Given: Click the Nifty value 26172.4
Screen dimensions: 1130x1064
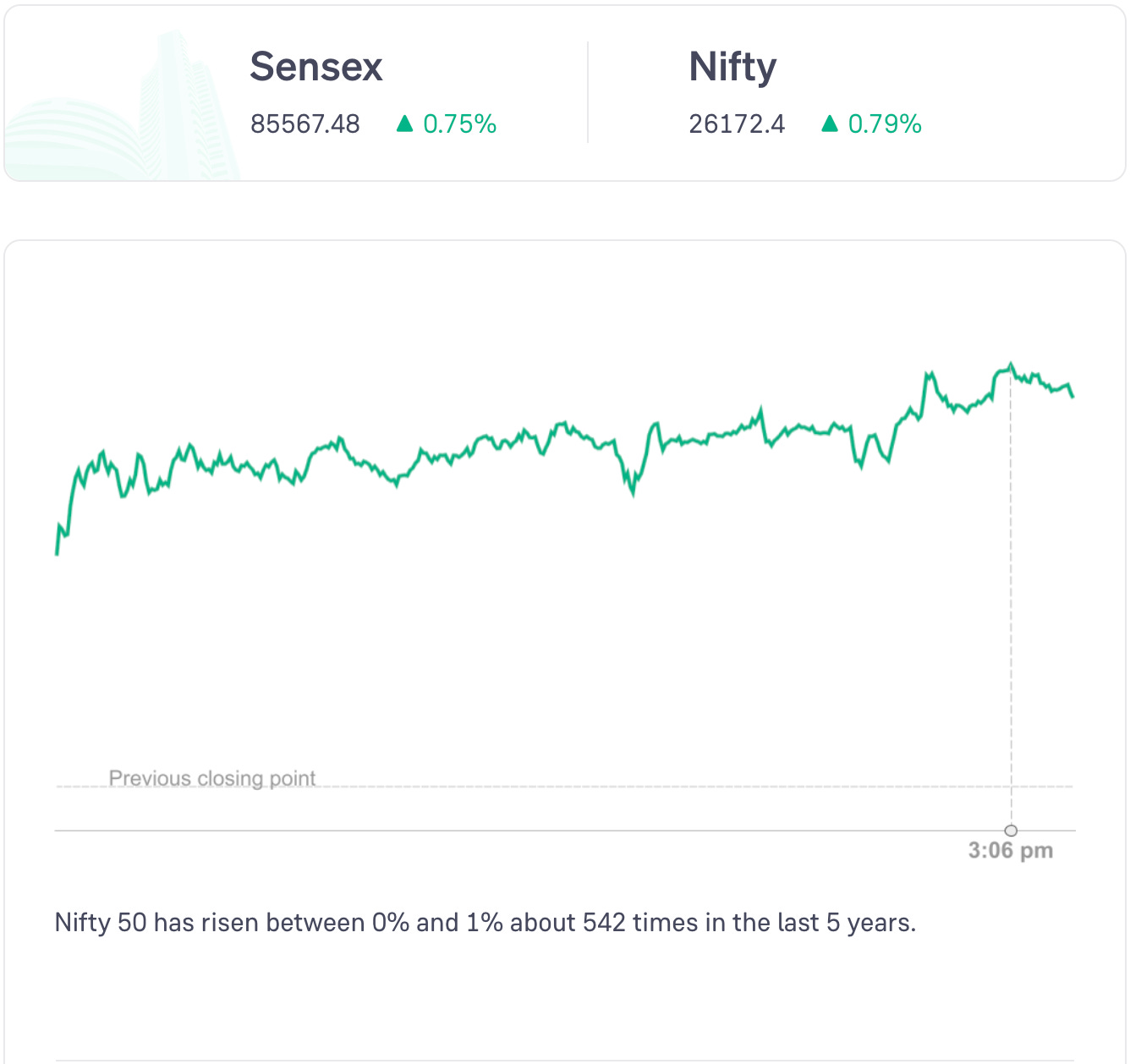Looking at the screenshot, I should 737,124.
